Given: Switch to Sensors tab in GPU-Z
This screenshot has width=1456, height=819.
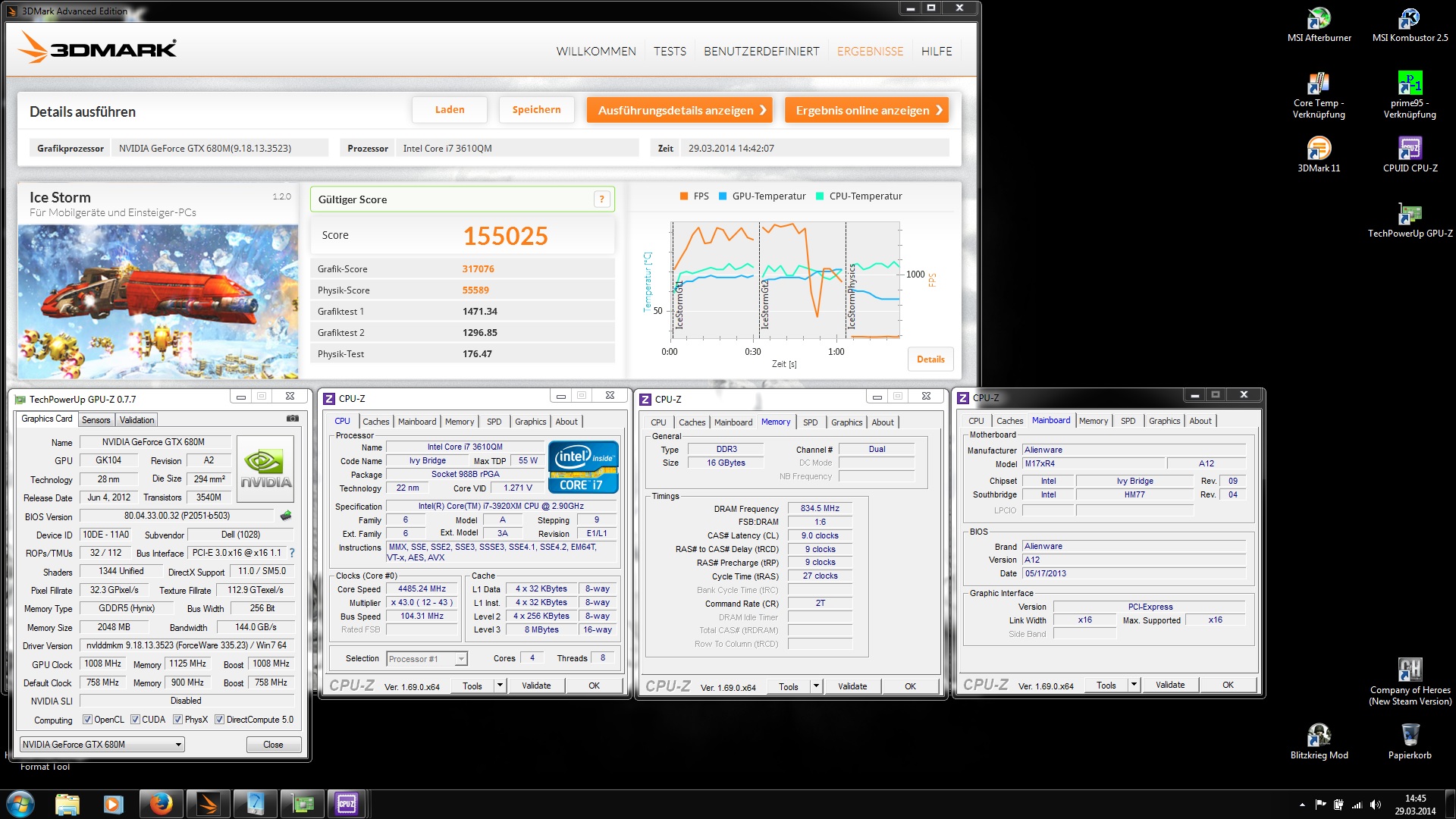Looking at the screenshot, I should coord(96,420).
